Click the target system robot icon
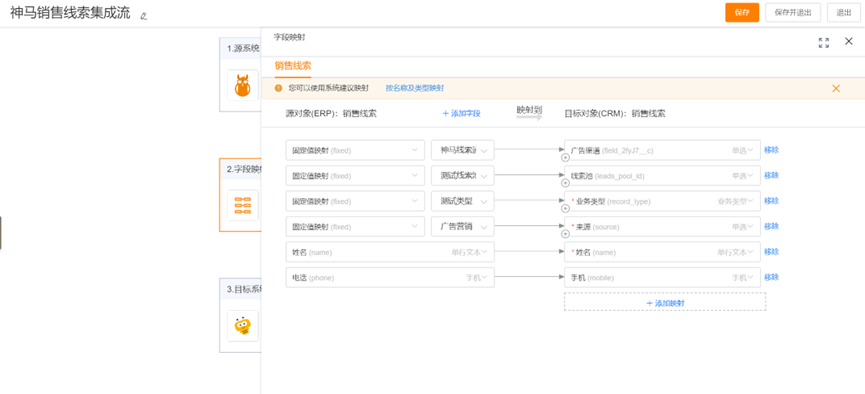 pyautogui.click(x=243, y=326)
